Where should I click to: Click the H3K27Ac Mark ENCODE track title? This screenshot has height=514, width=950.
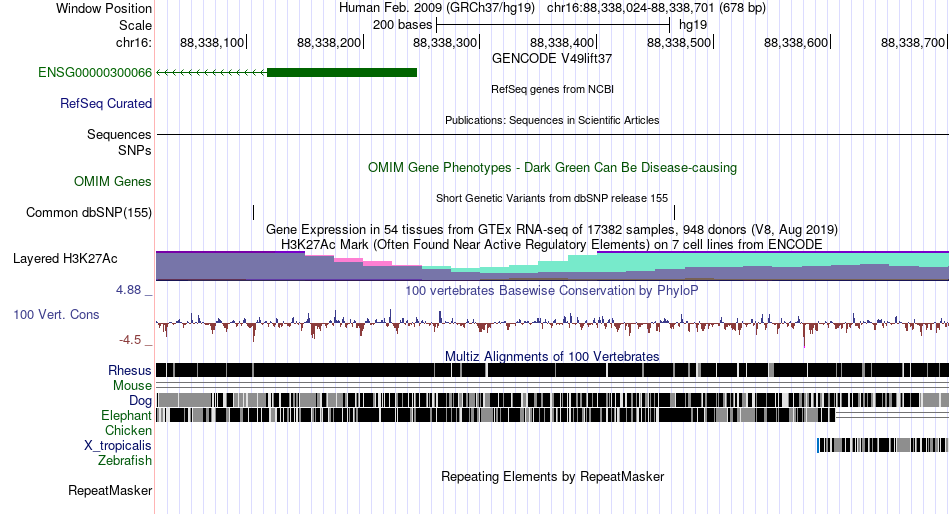click(552, 244)
